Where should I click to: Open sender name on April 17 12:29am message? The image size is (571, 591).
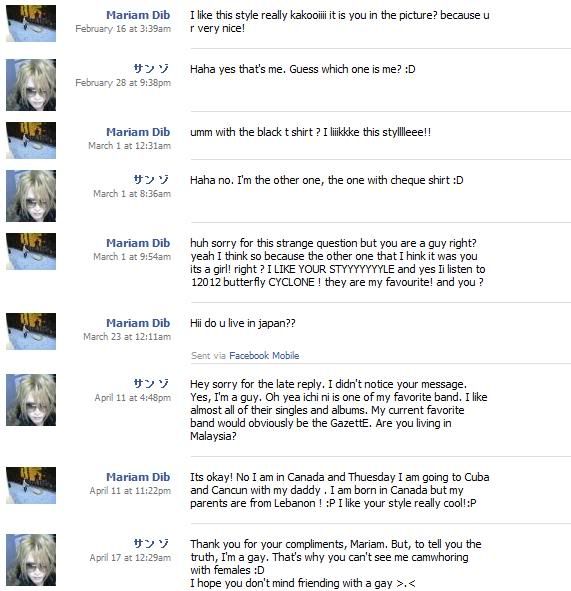(151, 544)
